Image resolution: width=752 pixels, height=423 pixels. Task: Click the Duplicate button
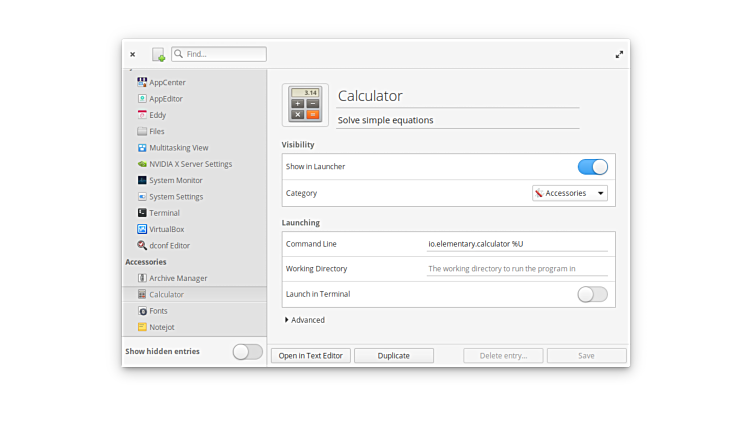pyautogui.click(x=394, y=355)
